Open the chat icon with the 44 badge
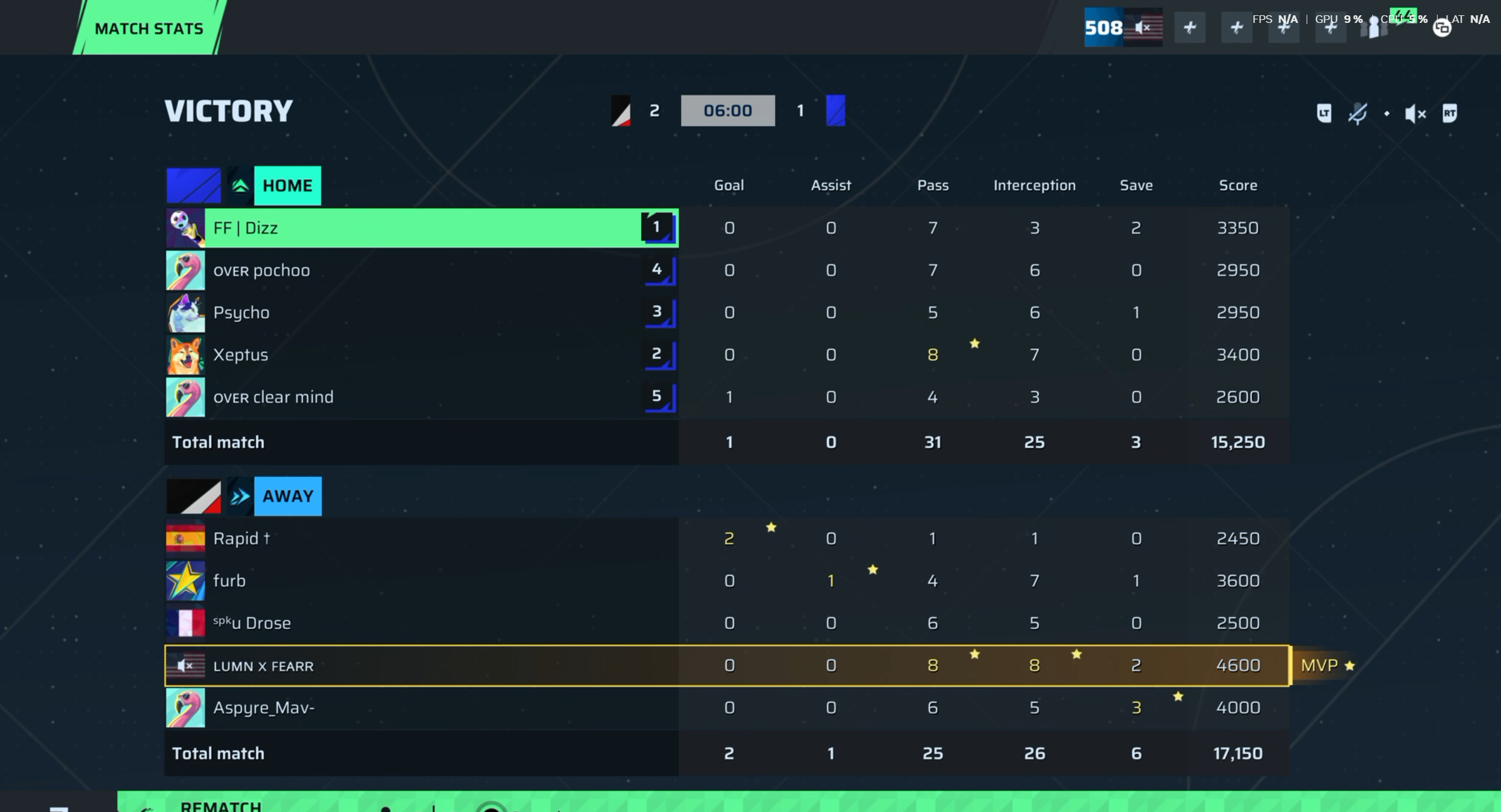The width and height of the screenshot is (1501, 812). (x=1405, y=18)
